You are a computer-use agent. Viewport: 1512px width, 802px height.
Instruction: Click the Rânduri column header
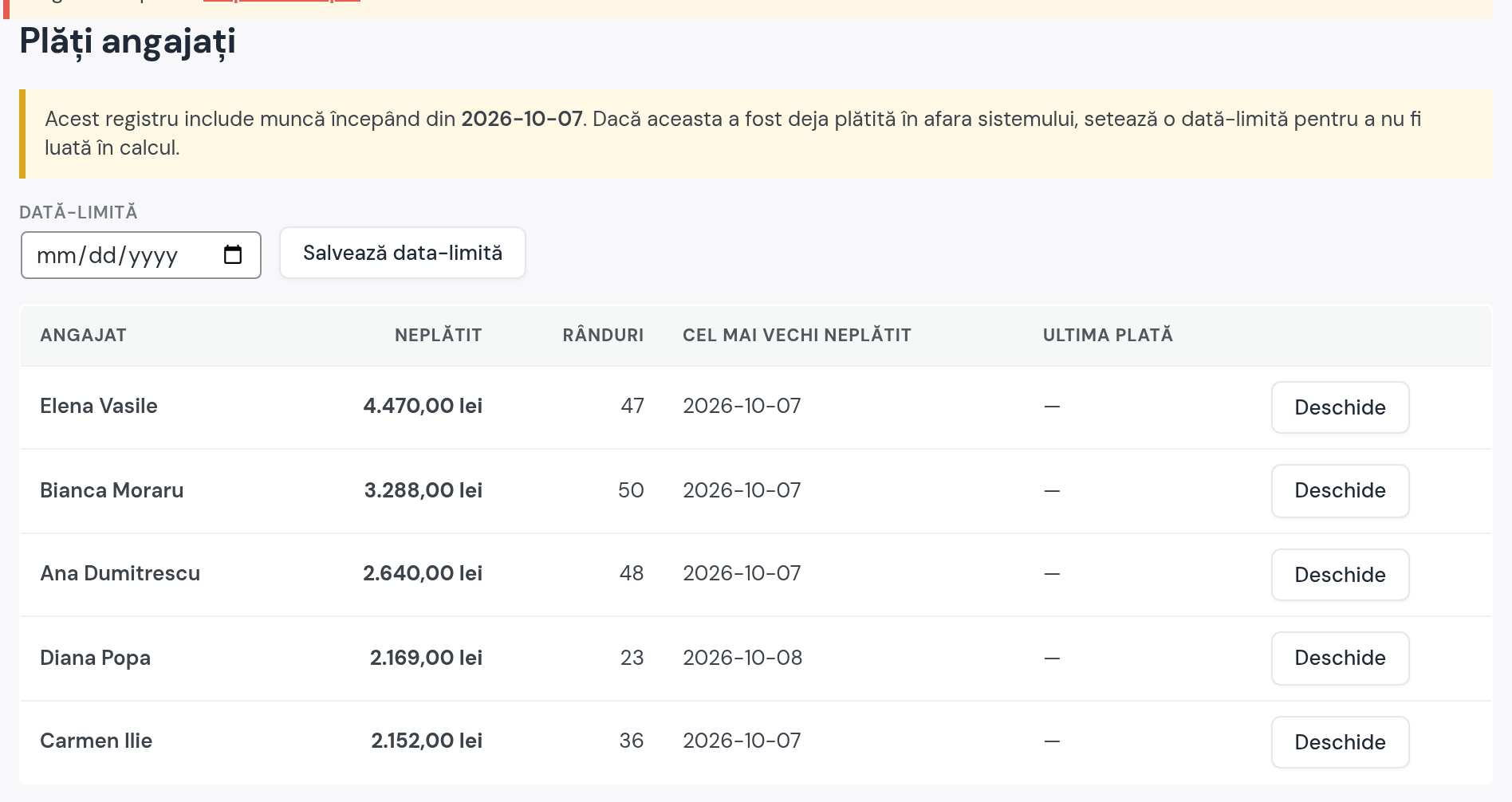point(603,335)
